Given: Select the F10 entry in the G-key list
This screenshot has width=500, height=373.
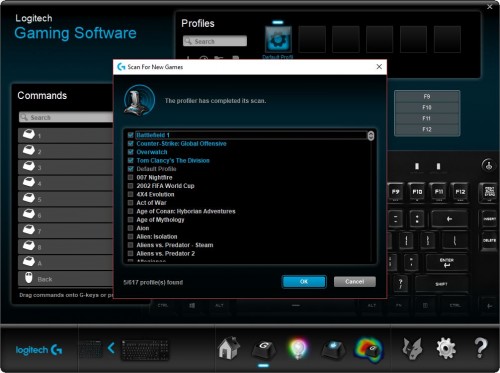Looking at the screenshot, I should point(427,108).
